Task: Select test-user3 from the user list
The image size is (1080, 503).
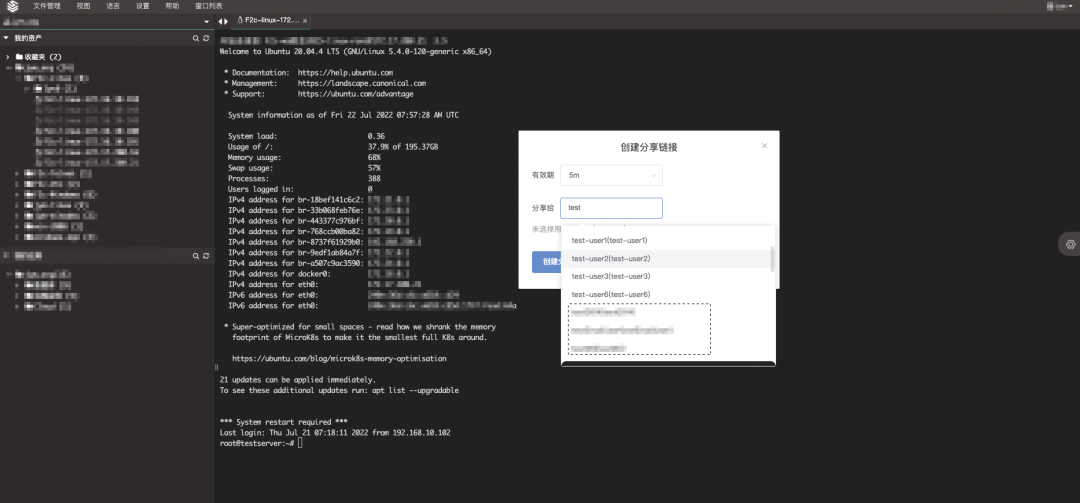Action: click(668, 276)
